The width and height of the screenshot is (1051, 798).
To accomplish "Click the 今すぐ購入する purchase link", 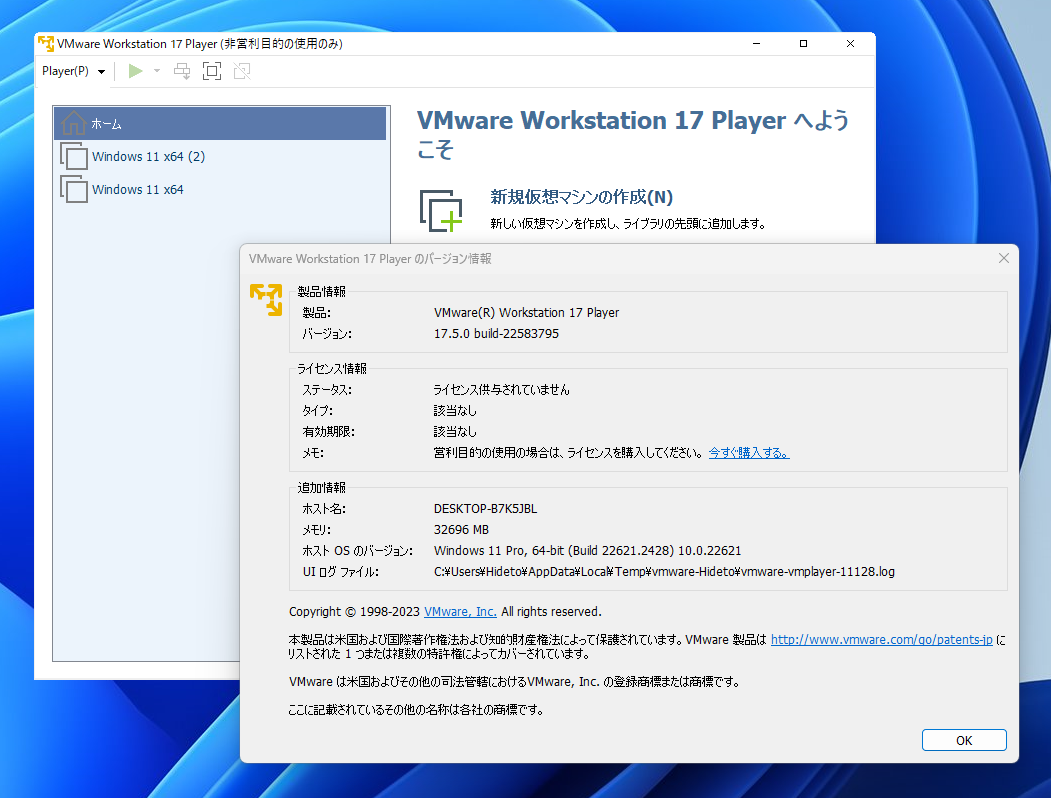I will pyautogui.click(x=748, y=453).
